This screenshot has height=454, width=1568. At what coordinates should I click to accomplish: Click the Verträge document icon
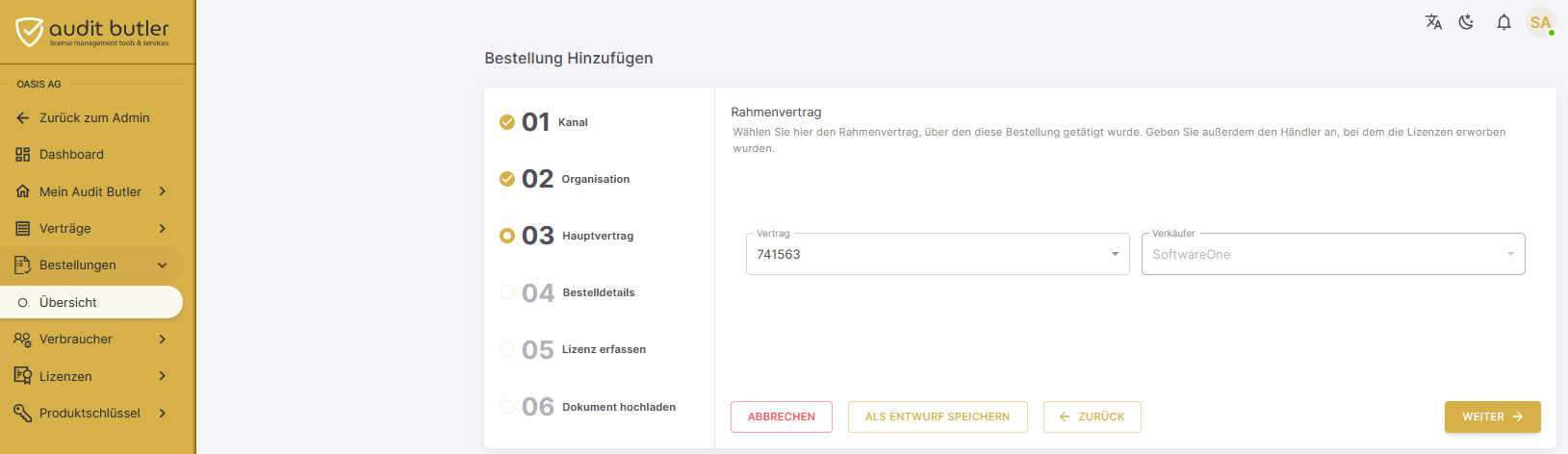[23, 228]
